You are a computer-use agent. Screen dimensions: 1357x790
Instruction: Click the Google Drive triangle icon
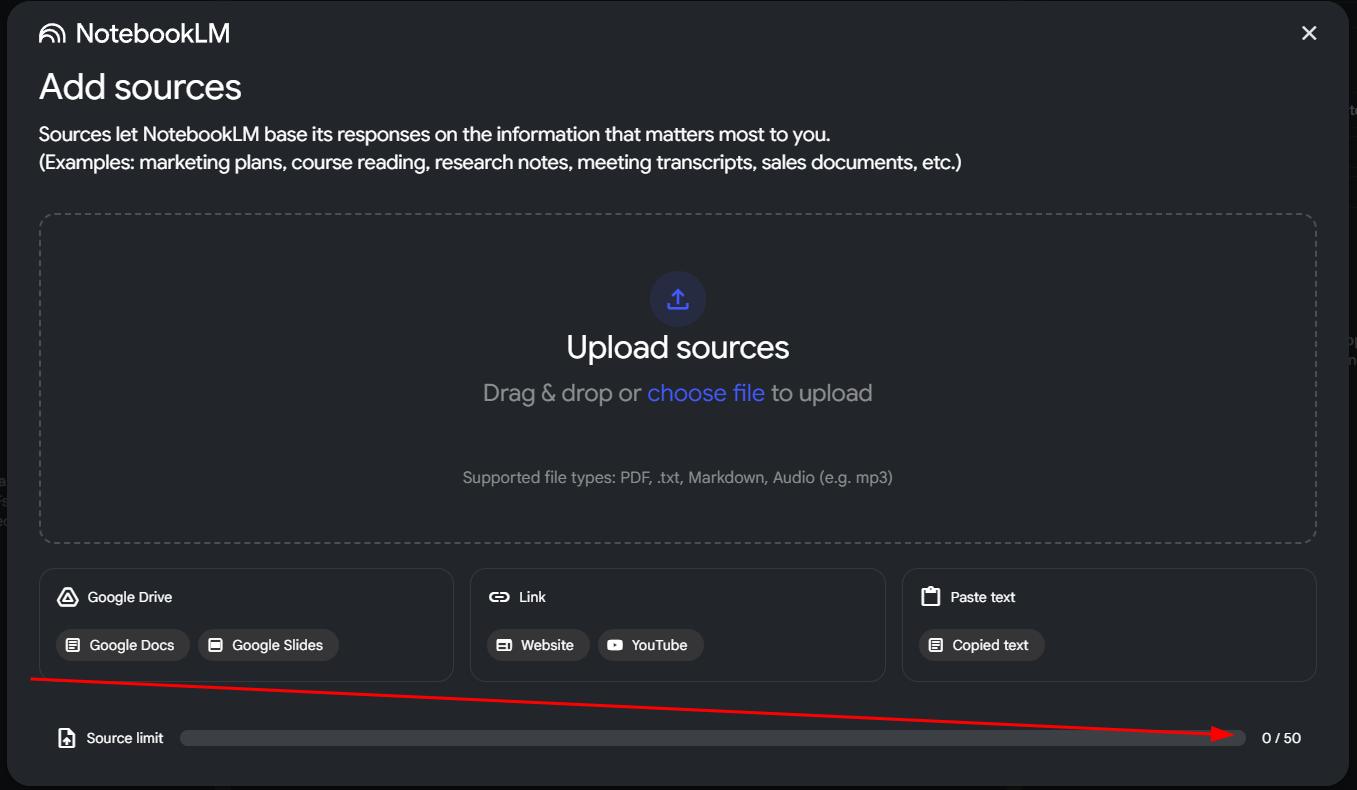pos(67,597)
